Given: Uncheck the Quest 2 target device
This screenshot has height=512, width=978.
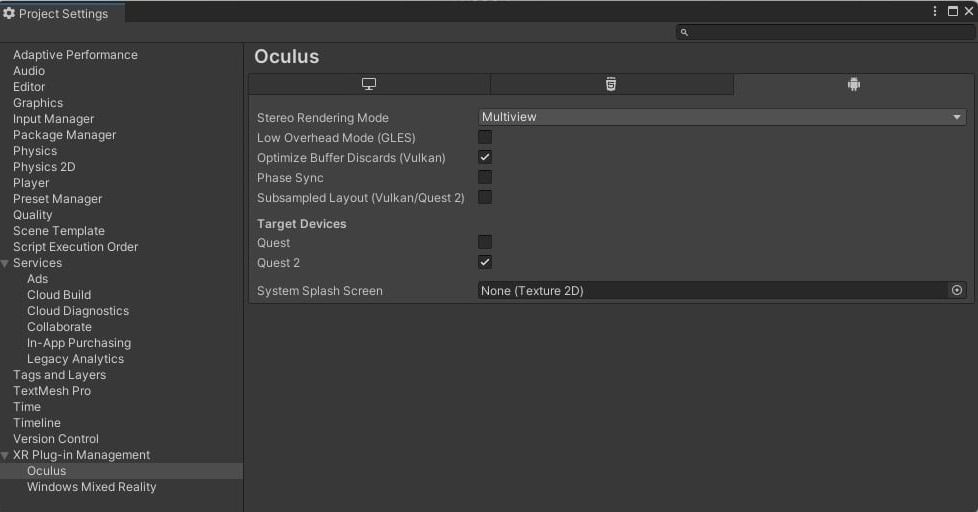Looking at the screenshot, I should 485,262.
